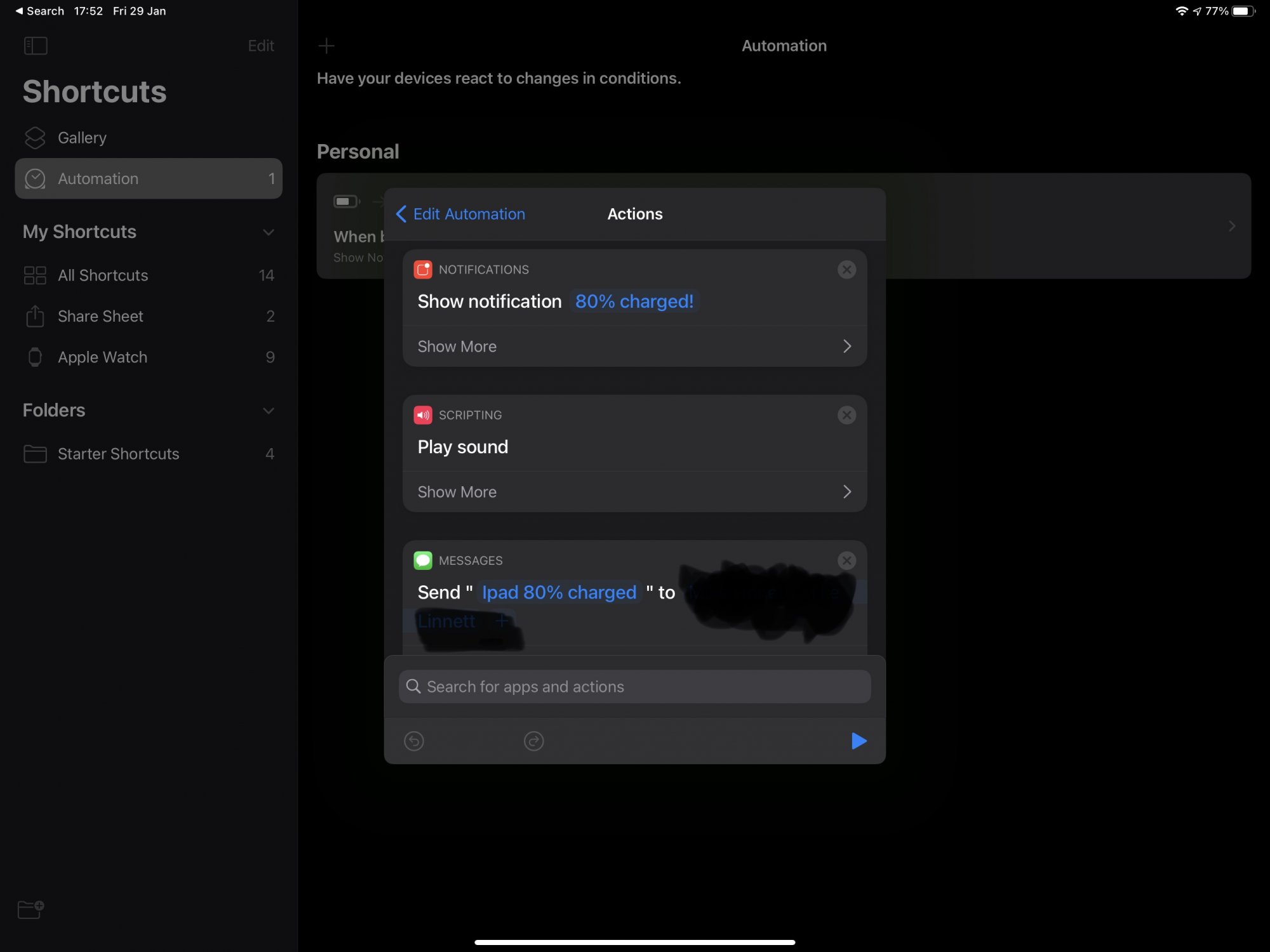
Task: Open the Starter Shortcuts folder
Action: [x=118, y=454]
